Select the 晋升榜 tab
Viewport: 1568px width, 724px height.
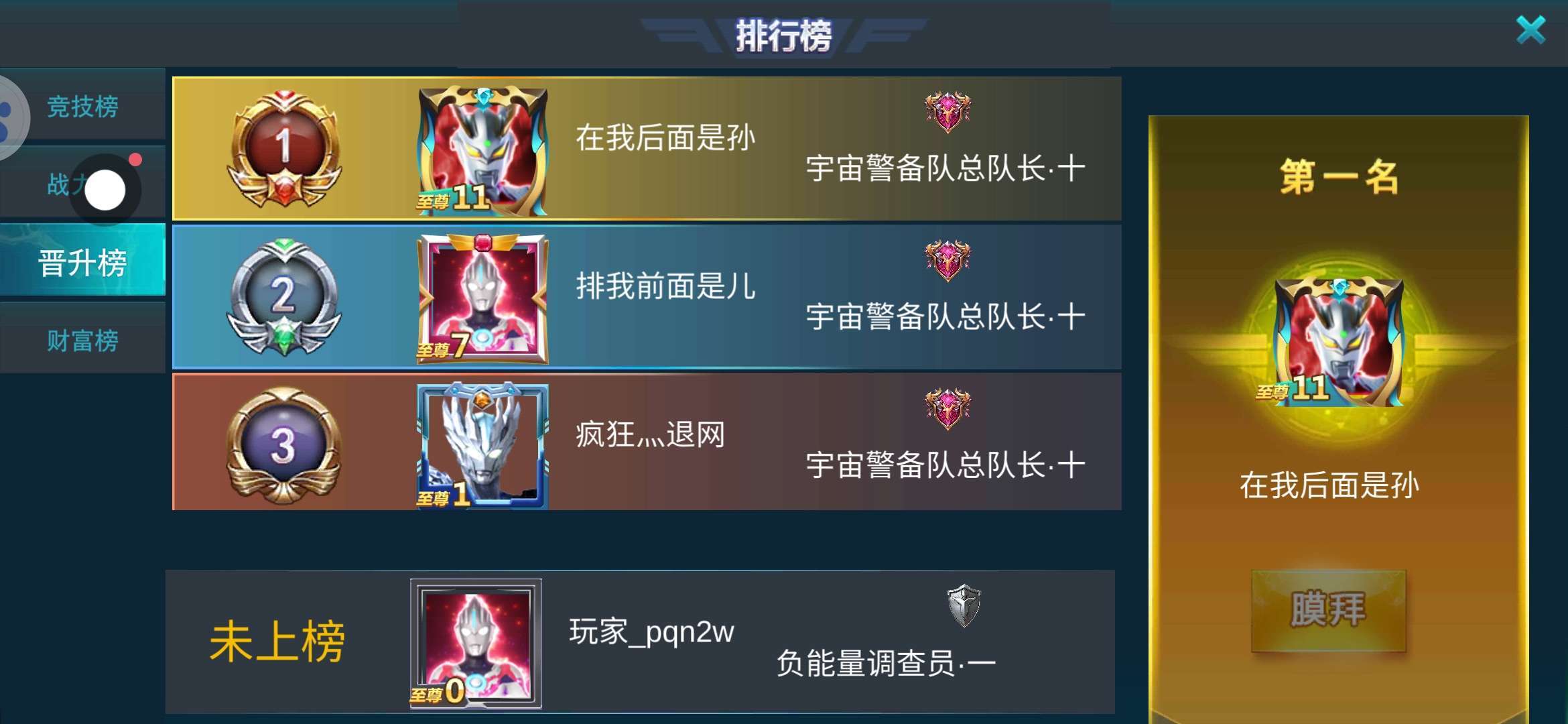click(x=83, y=261)
